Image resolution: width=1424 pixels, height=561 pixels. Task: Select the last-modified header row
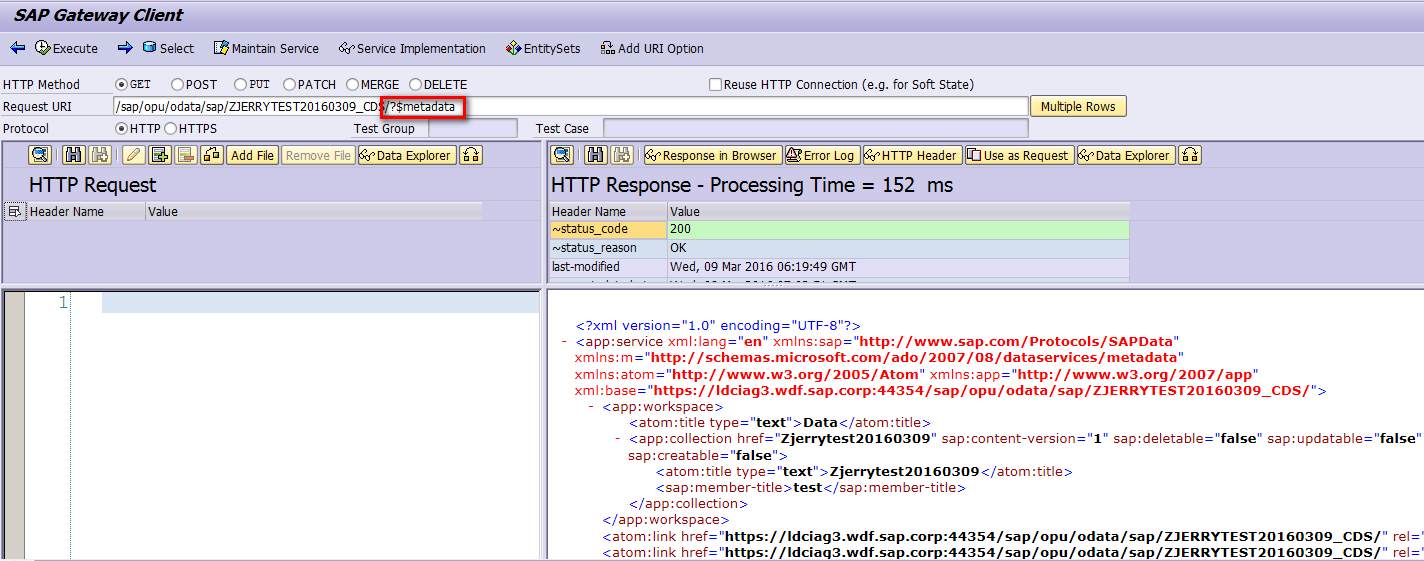tap(608, 267)
